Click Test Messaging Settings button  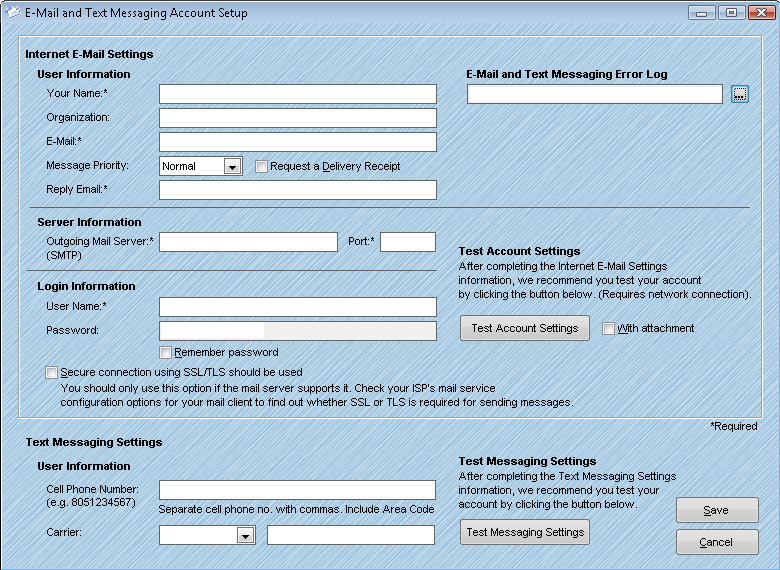[x=525, y=532]
